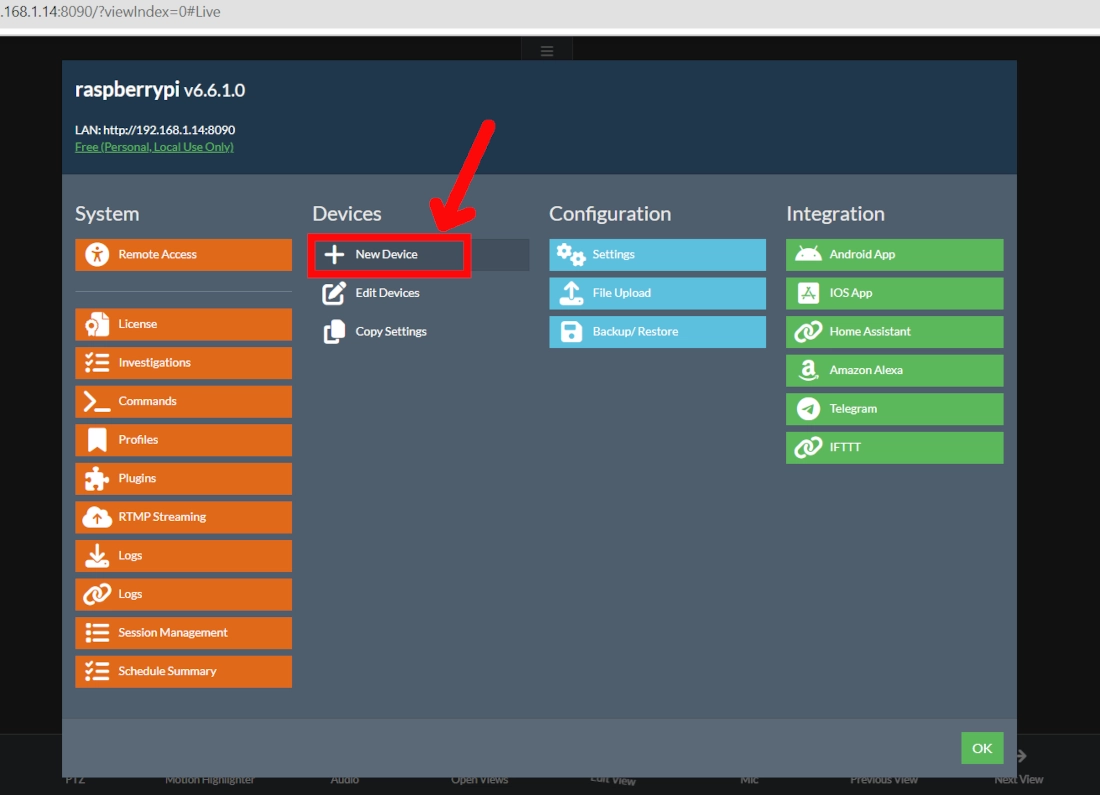Viewport: 1100px width, 795px height.
Task: Open the Android App integration
Action: [894, 255]
